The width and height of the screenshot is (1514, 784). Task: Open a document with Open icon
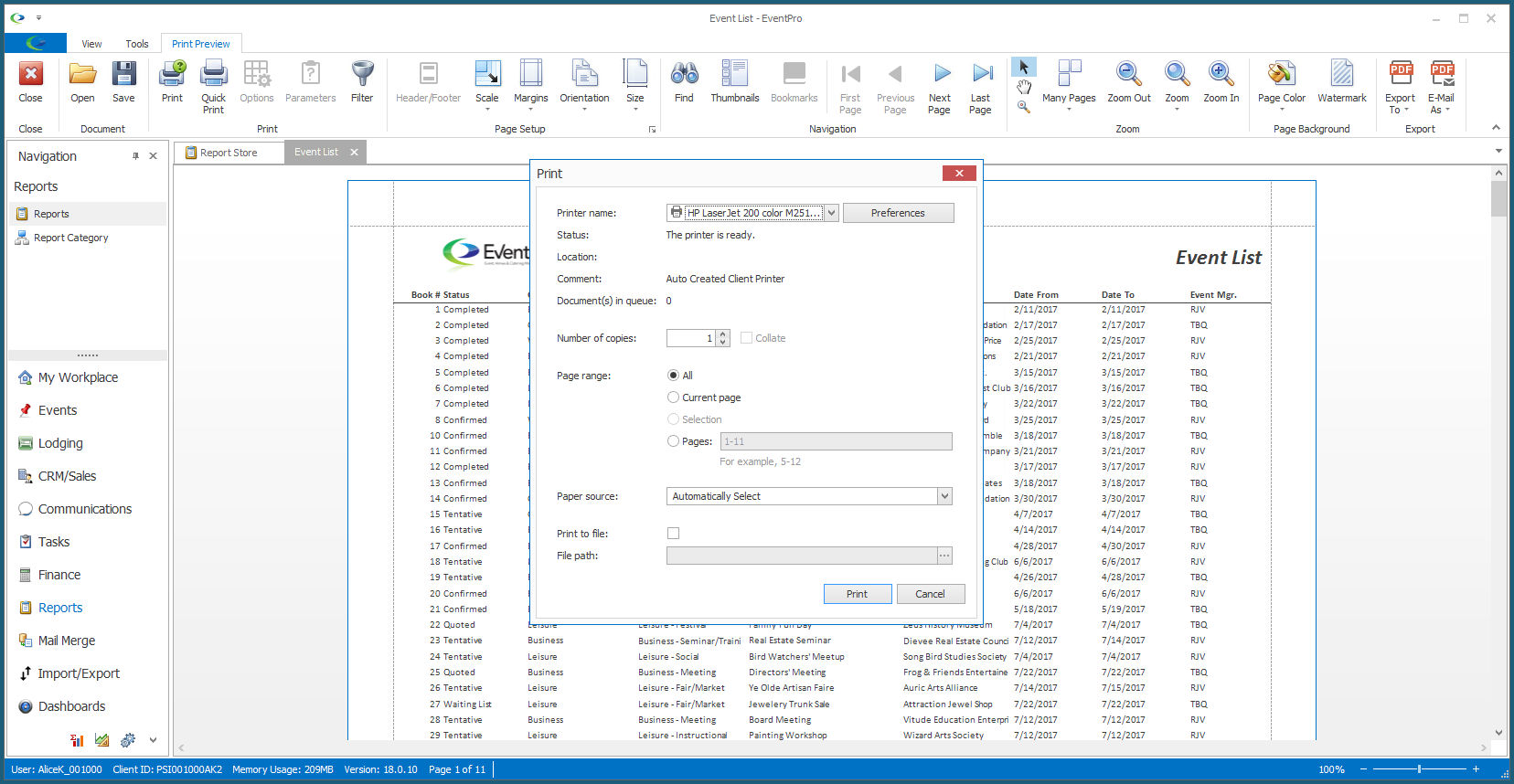[82, 74]
